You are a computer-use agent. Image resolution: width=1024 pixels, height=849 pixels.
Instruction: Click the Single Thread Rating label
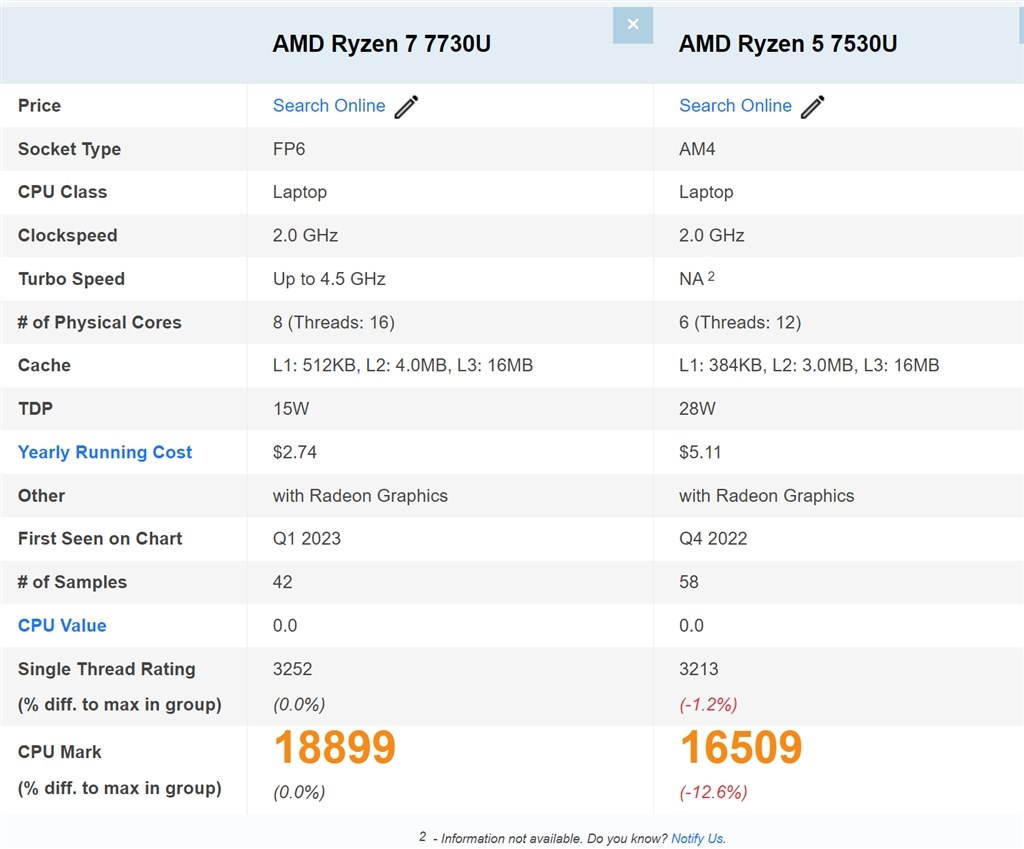106,669
